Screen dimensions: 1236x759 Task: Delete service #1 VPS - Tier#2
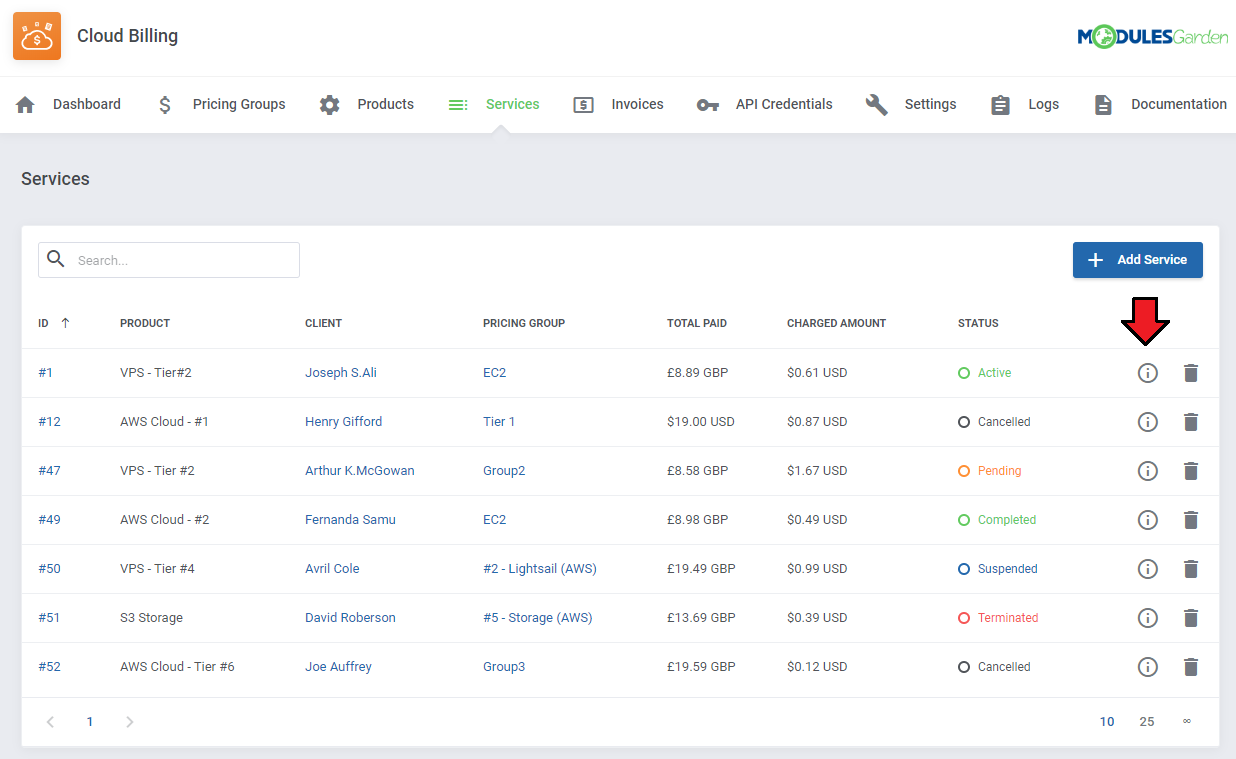[x=1190, y=373]
